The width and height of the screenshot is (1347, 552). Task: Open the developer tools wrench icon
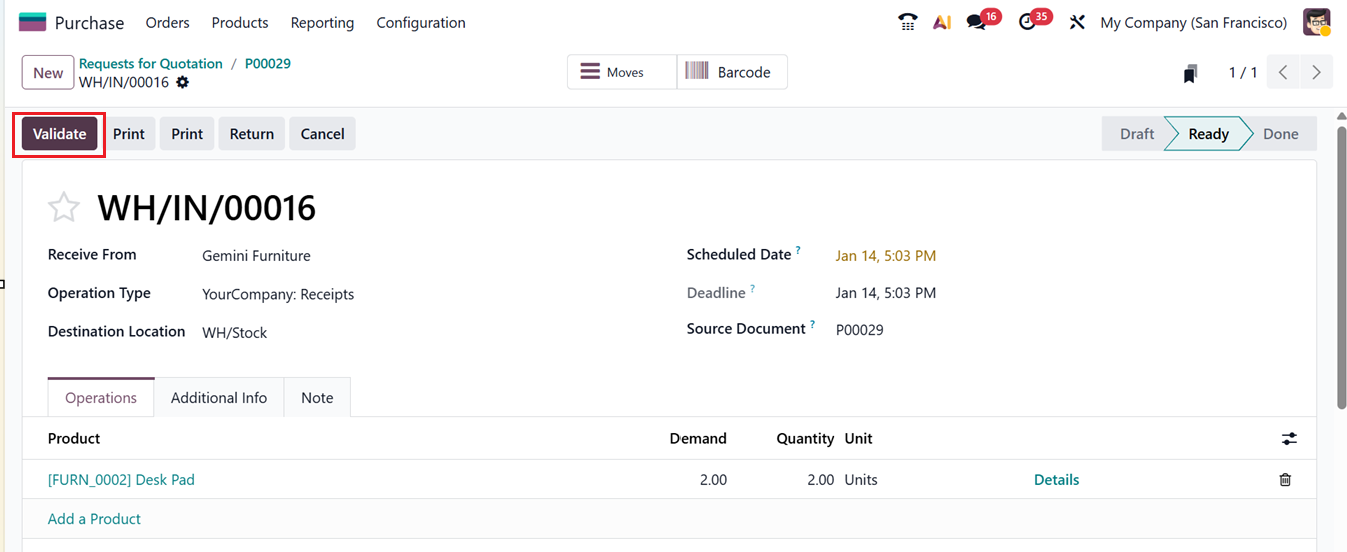(x=1077, y=22)
